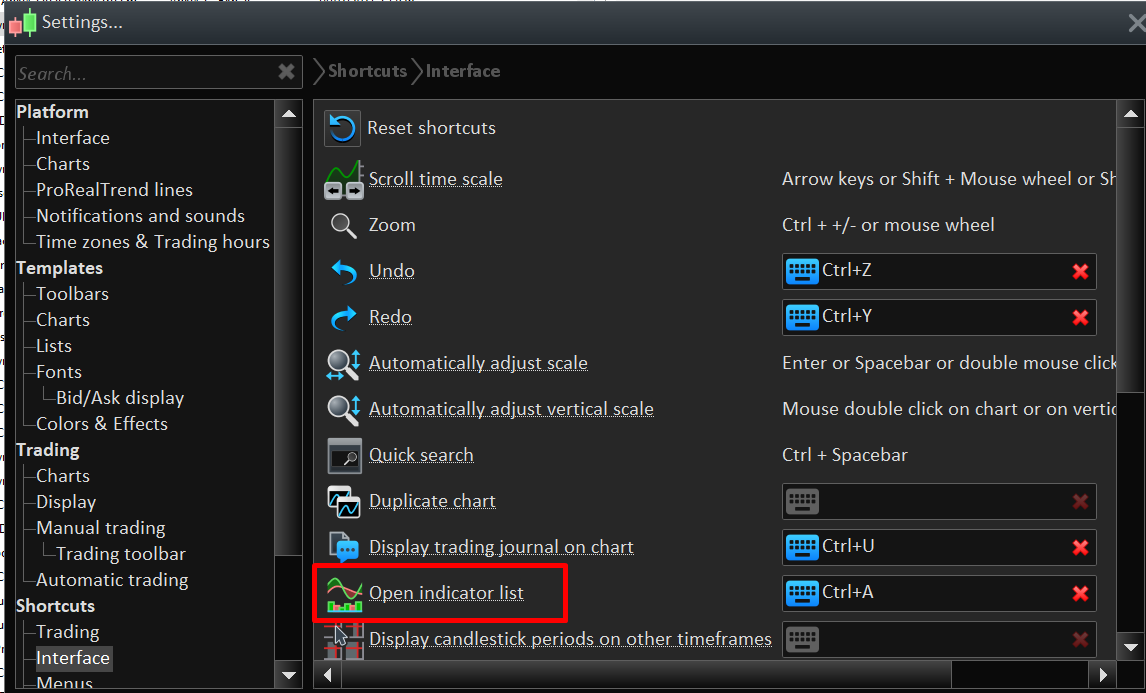Open the Automatically adjust scale link
The height and width of the screenshot is (693, 1146).
click(x=478, y=363)
